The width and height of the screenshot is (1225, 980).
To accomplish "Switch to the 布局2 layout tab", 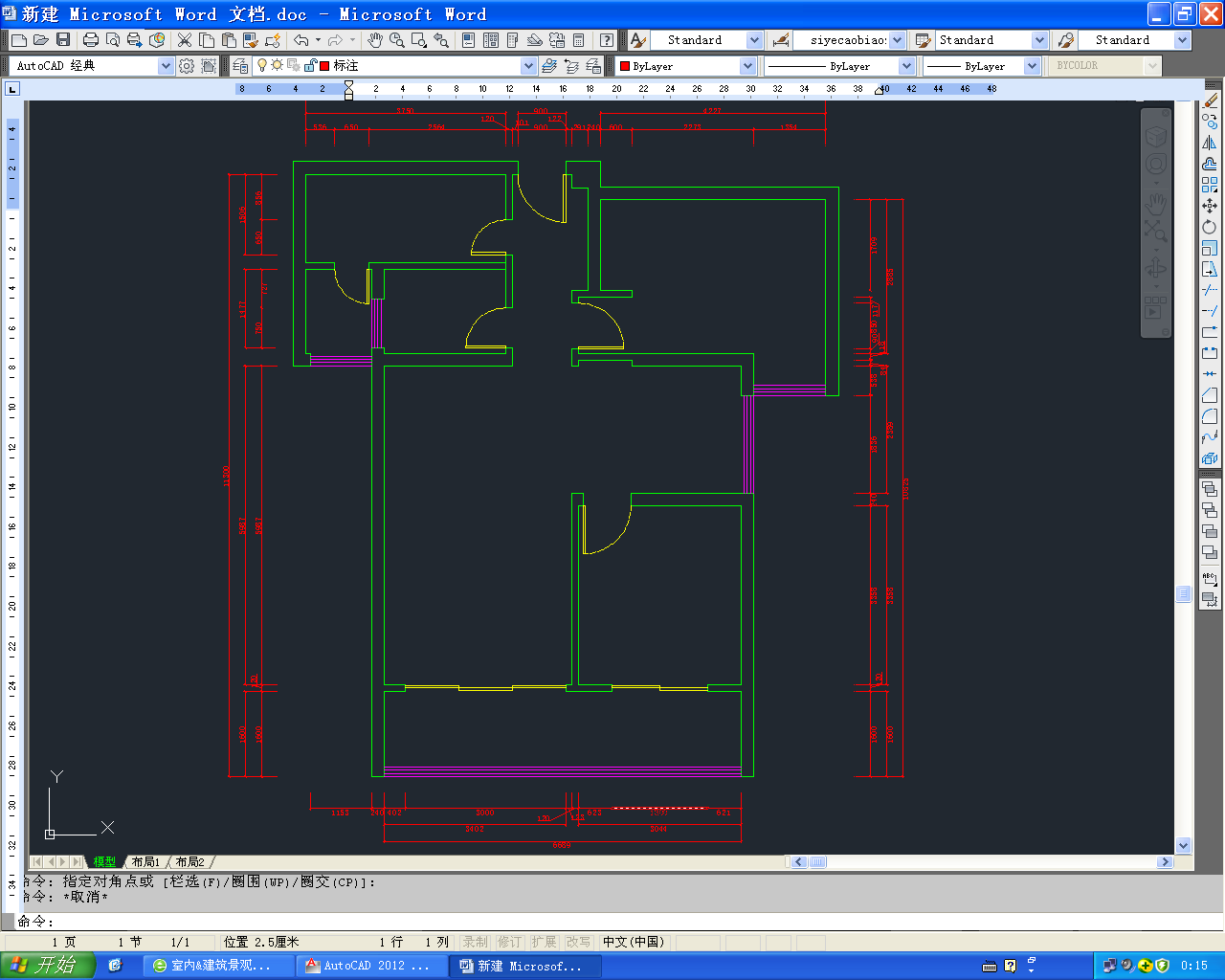I will pos(189,862).
